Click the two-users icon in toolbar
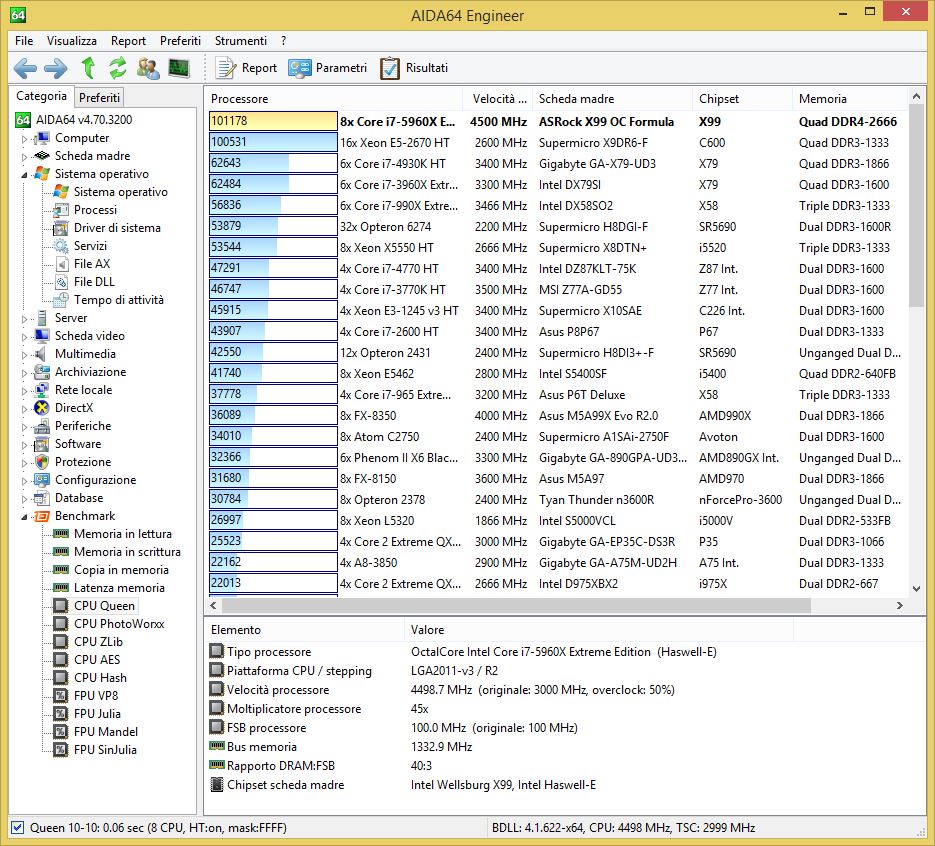 148,68
